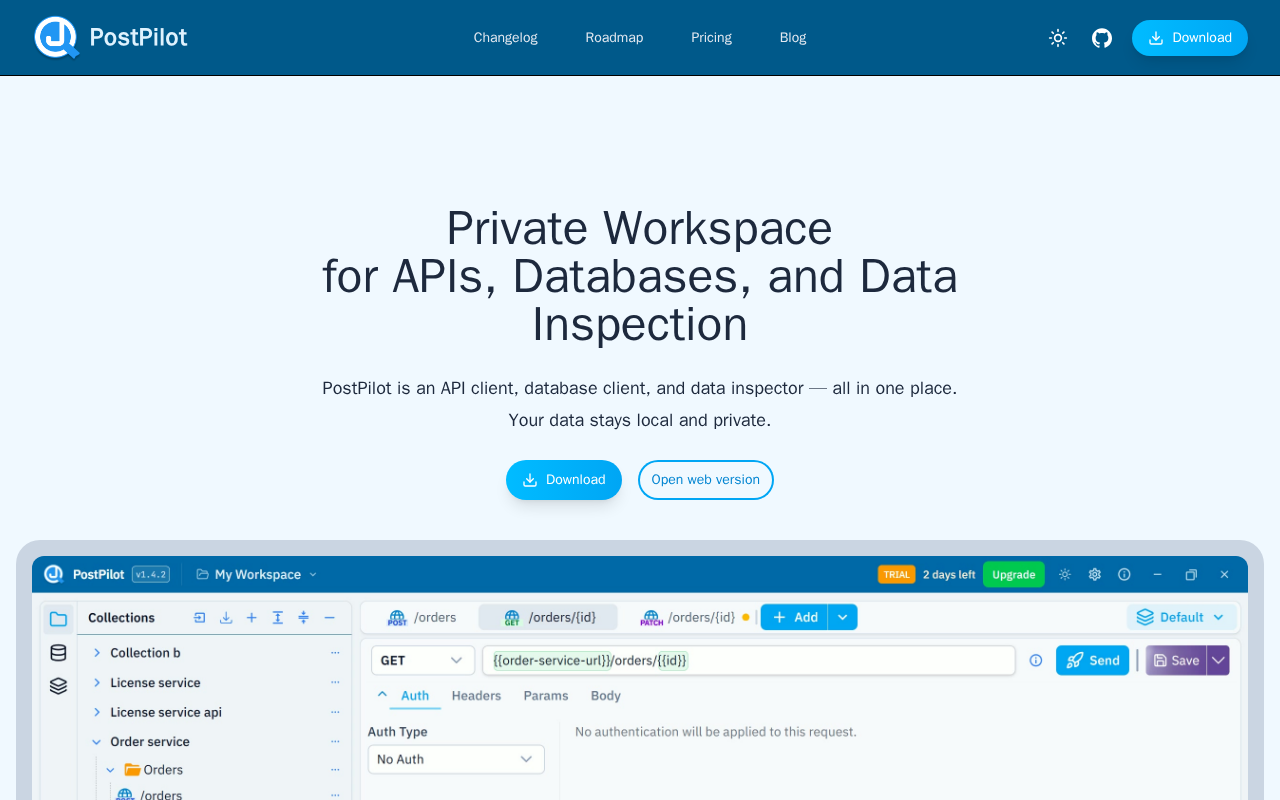
Task: Open the Roadmap nav item
Action: point(614,38)
